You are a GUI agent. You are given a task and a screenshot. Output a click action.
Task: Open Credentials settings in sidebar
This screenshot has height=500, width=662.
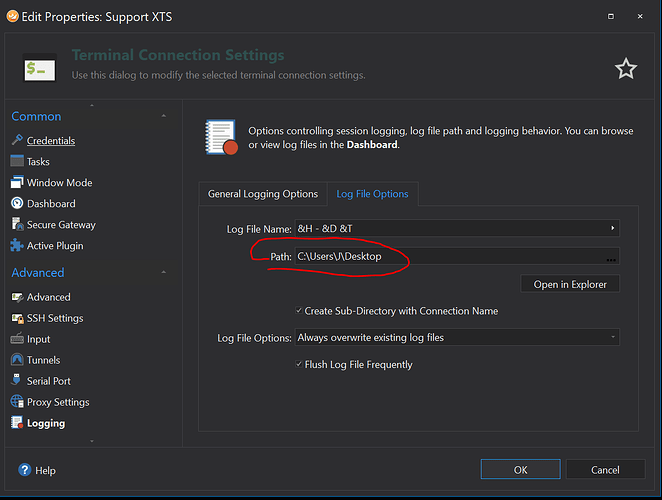click(50, 141)
